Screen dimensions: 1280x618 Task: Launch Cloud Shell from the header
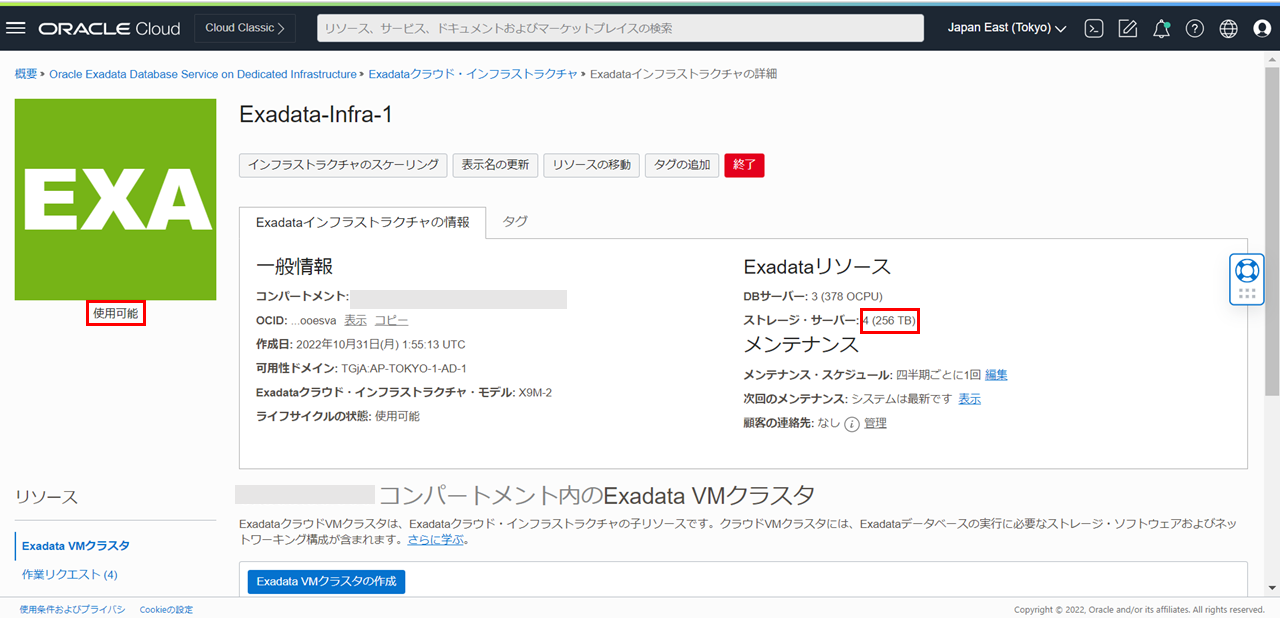point(1094,28)
